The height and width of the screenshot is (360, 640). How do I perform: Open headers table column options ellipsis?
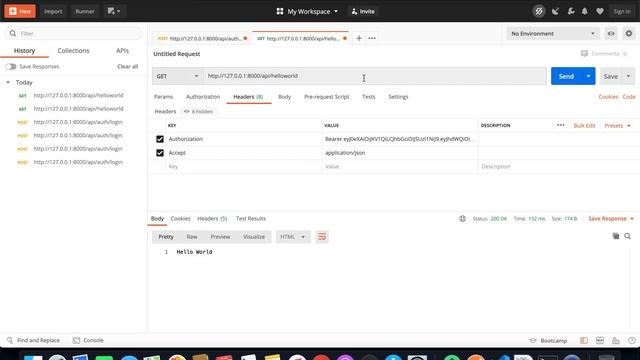[560, 125]
